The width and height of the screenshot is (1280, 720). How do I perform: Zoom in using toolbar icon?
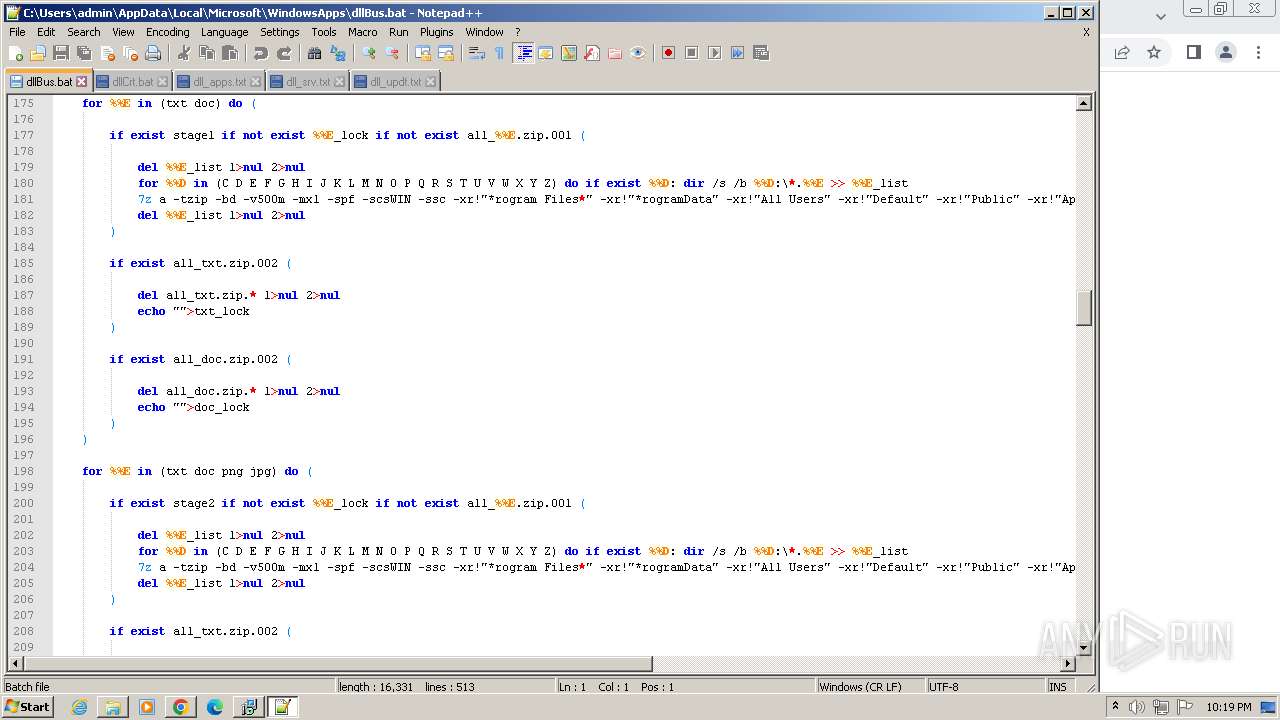coord(368,53)
